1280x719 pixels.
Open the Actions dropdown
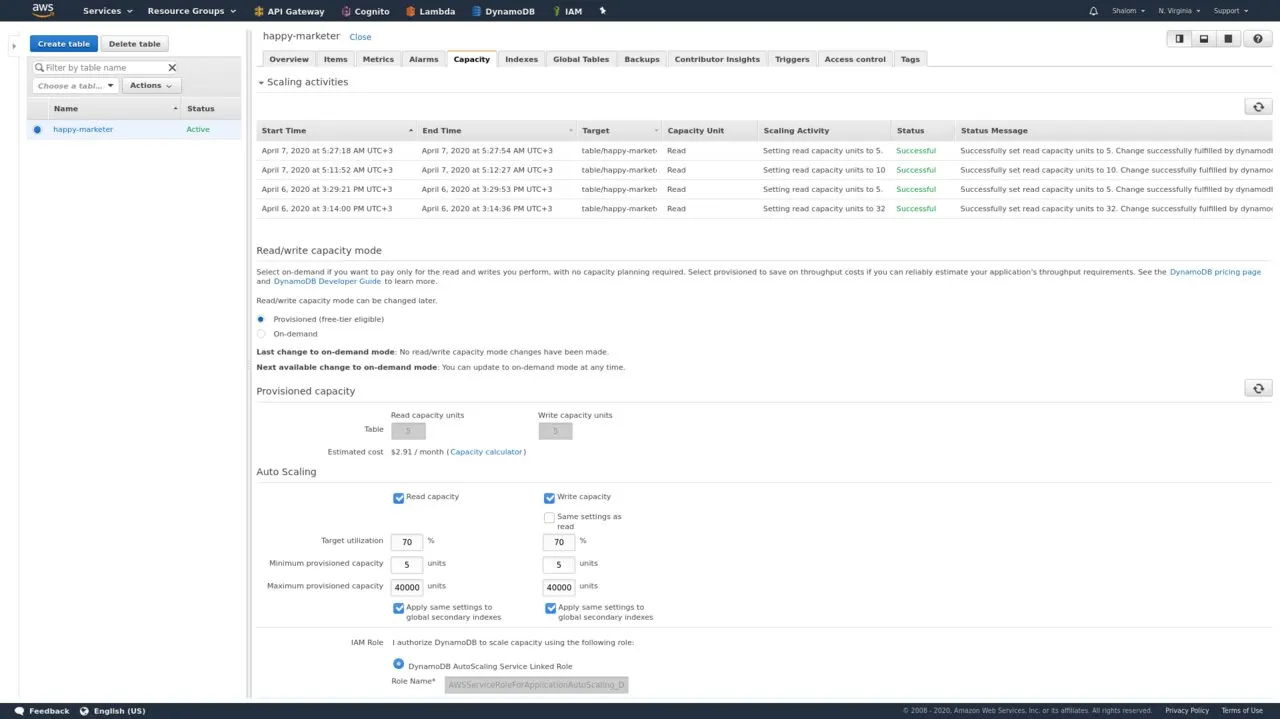click(x=151, y=86)
